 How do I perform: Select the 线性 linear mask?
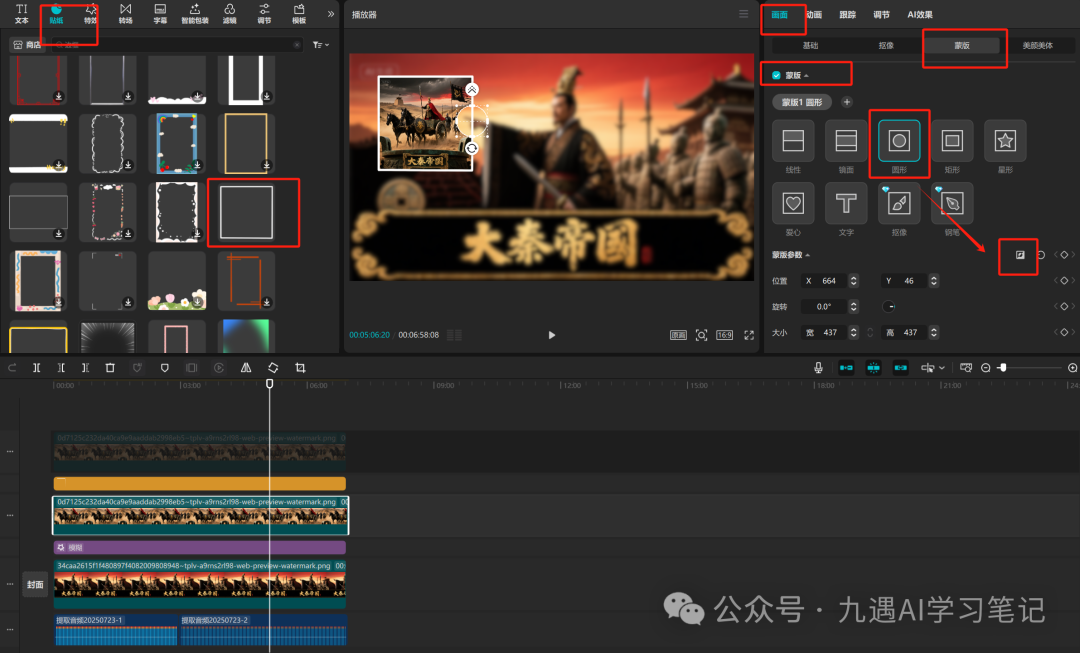[x=793, y=141]
